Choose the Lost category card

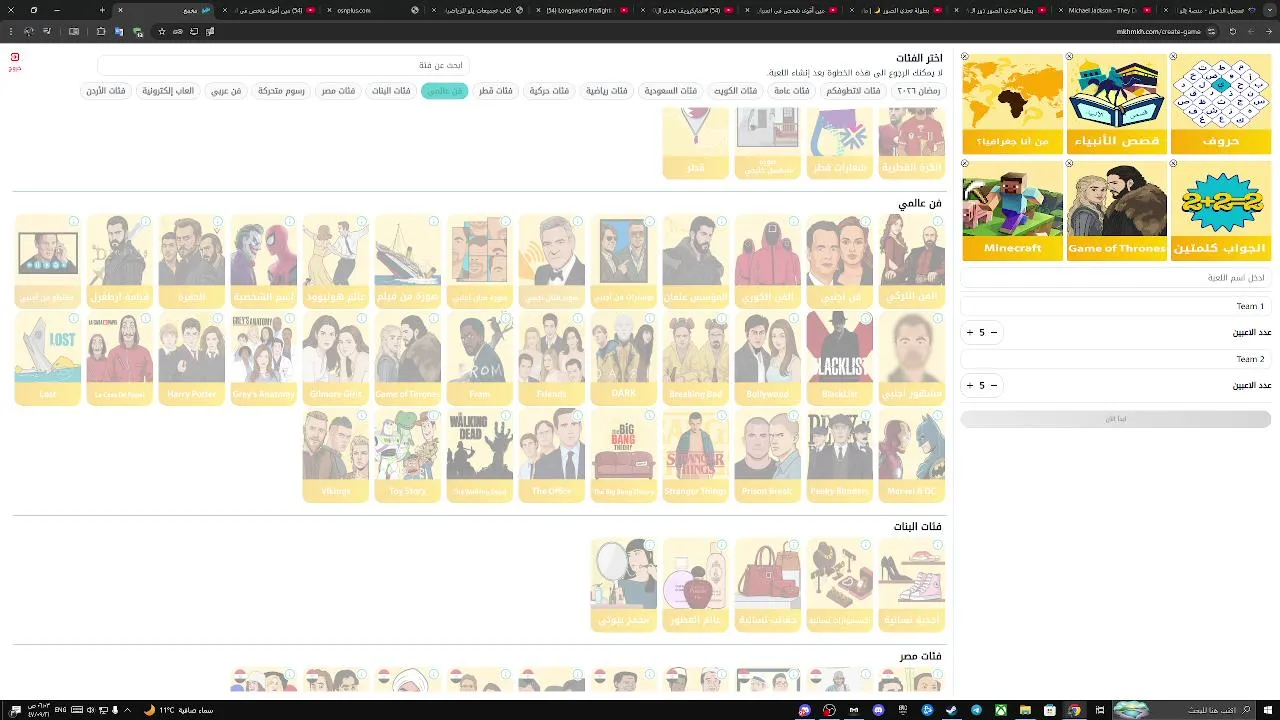tap(47, 358)
